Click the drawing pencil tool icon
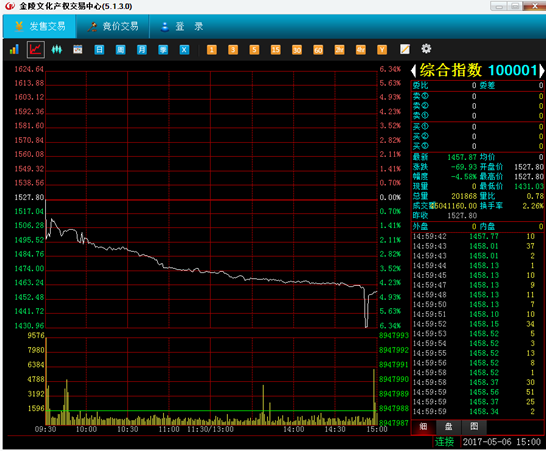The width and height of the screenshot is (546, 451). (405, 49)
